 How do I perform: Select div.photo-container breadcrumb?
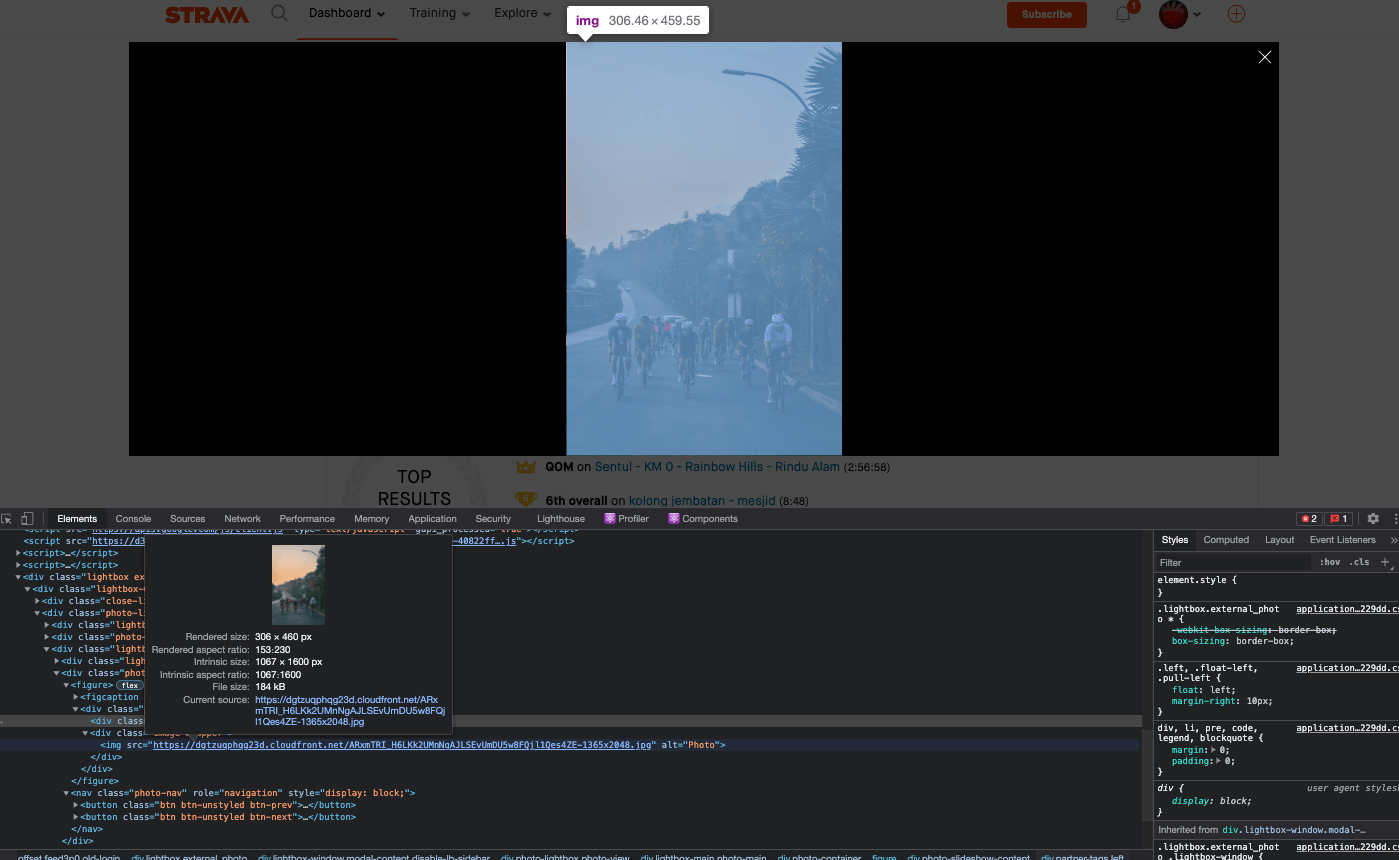click(819, 857)
